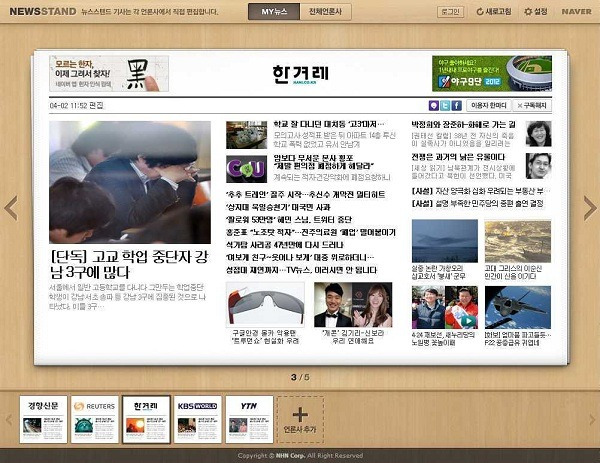Click the CU store thumbnail

pos(246,169)
